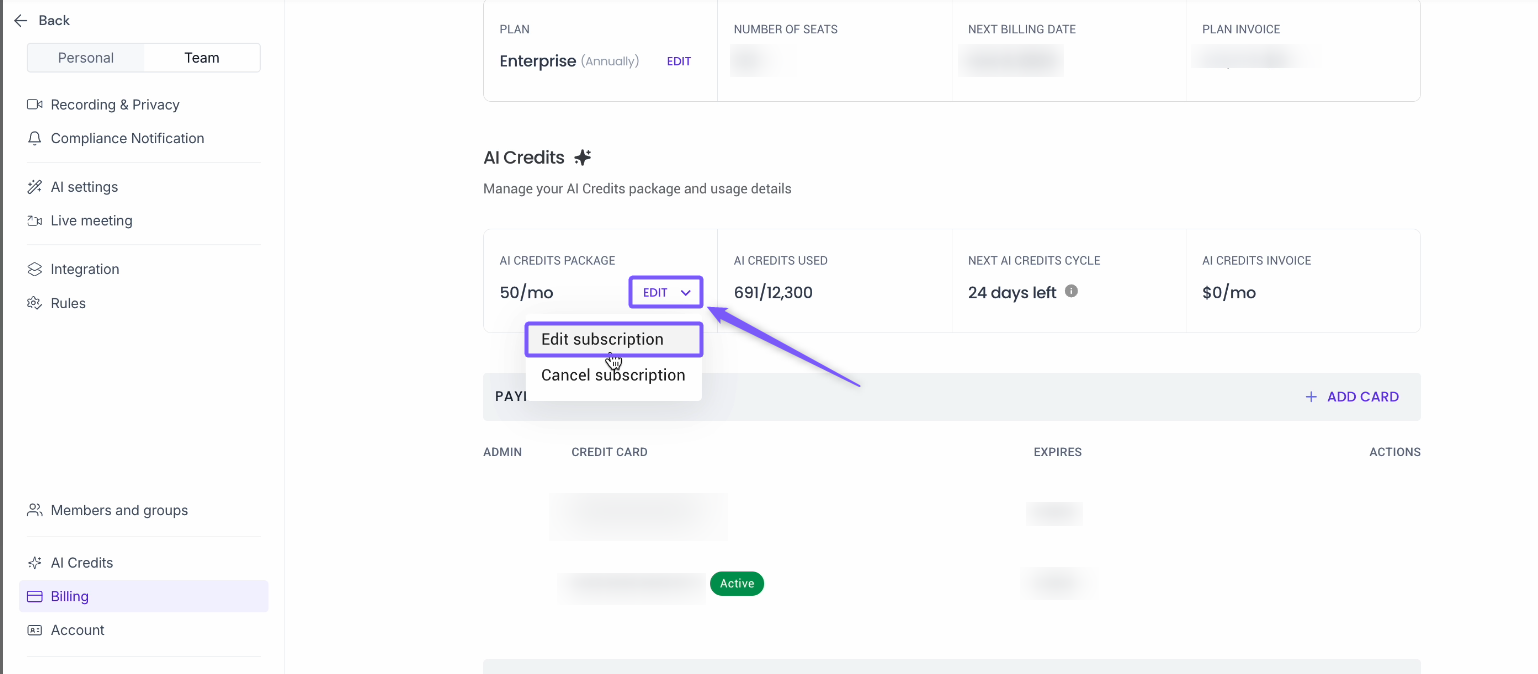The image size is (1538, 674).
Task: Open the Billing page in sidebar
Action: (70, 596)
